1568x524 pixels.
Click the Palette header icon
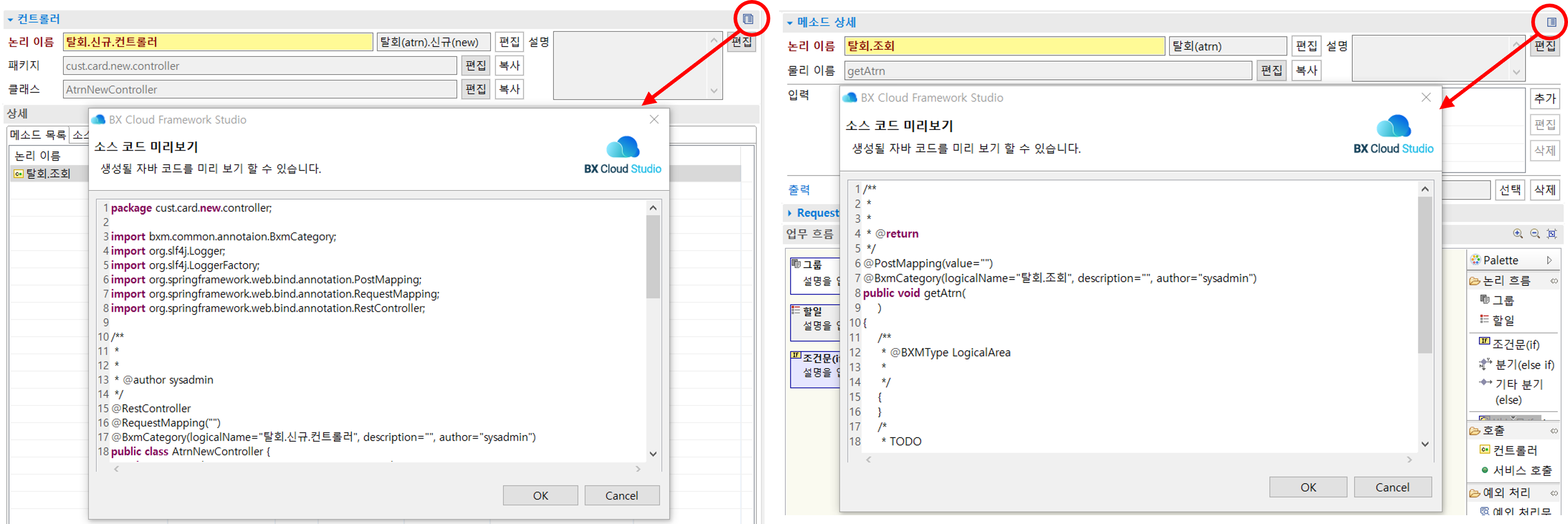point(1475,260)
